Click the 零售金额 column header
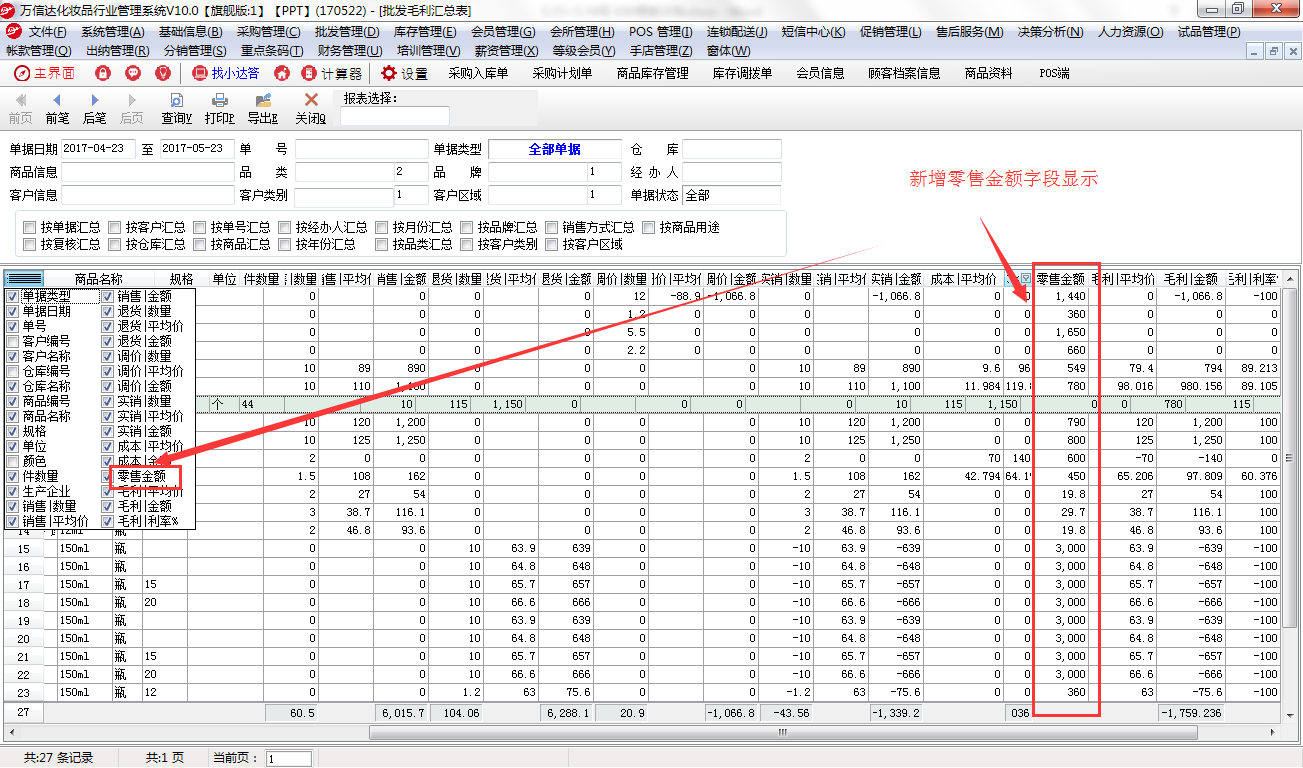The height and width of the screenshot is (768, 1303). coord(1061,278)
